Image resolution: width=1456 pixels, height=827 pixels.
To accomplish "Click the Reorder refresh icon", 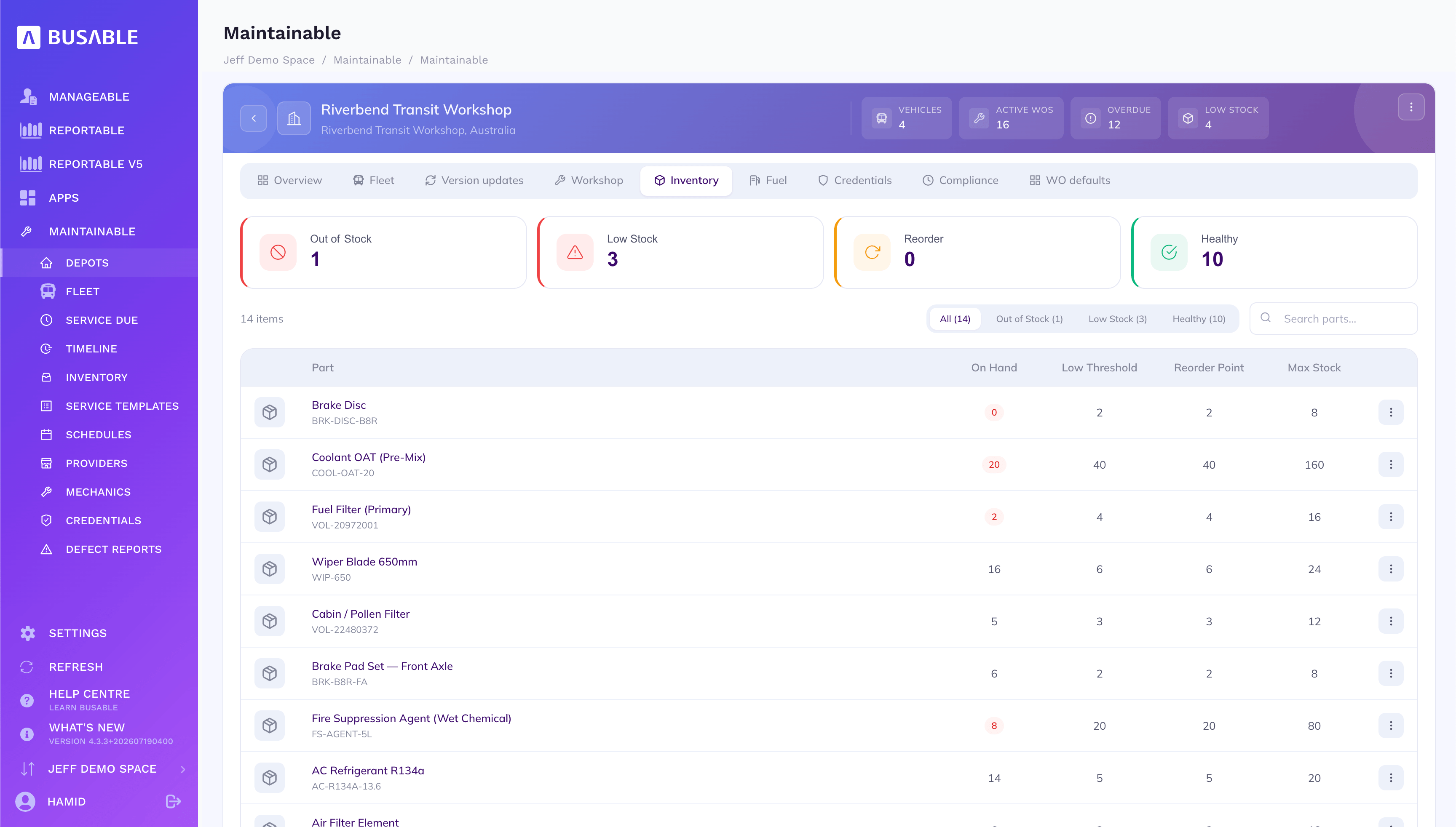I will pos(872,252).
